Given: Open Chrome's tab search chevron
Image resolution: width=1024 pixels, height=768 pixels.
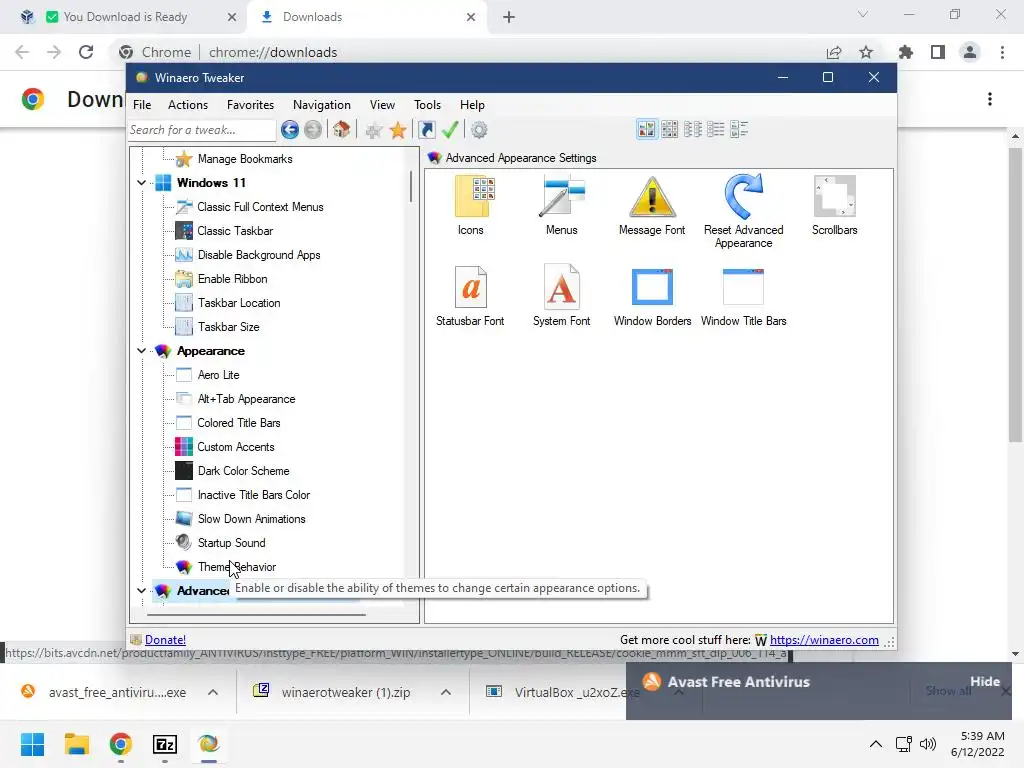Looking at the screenshot, I should (863, 14).
